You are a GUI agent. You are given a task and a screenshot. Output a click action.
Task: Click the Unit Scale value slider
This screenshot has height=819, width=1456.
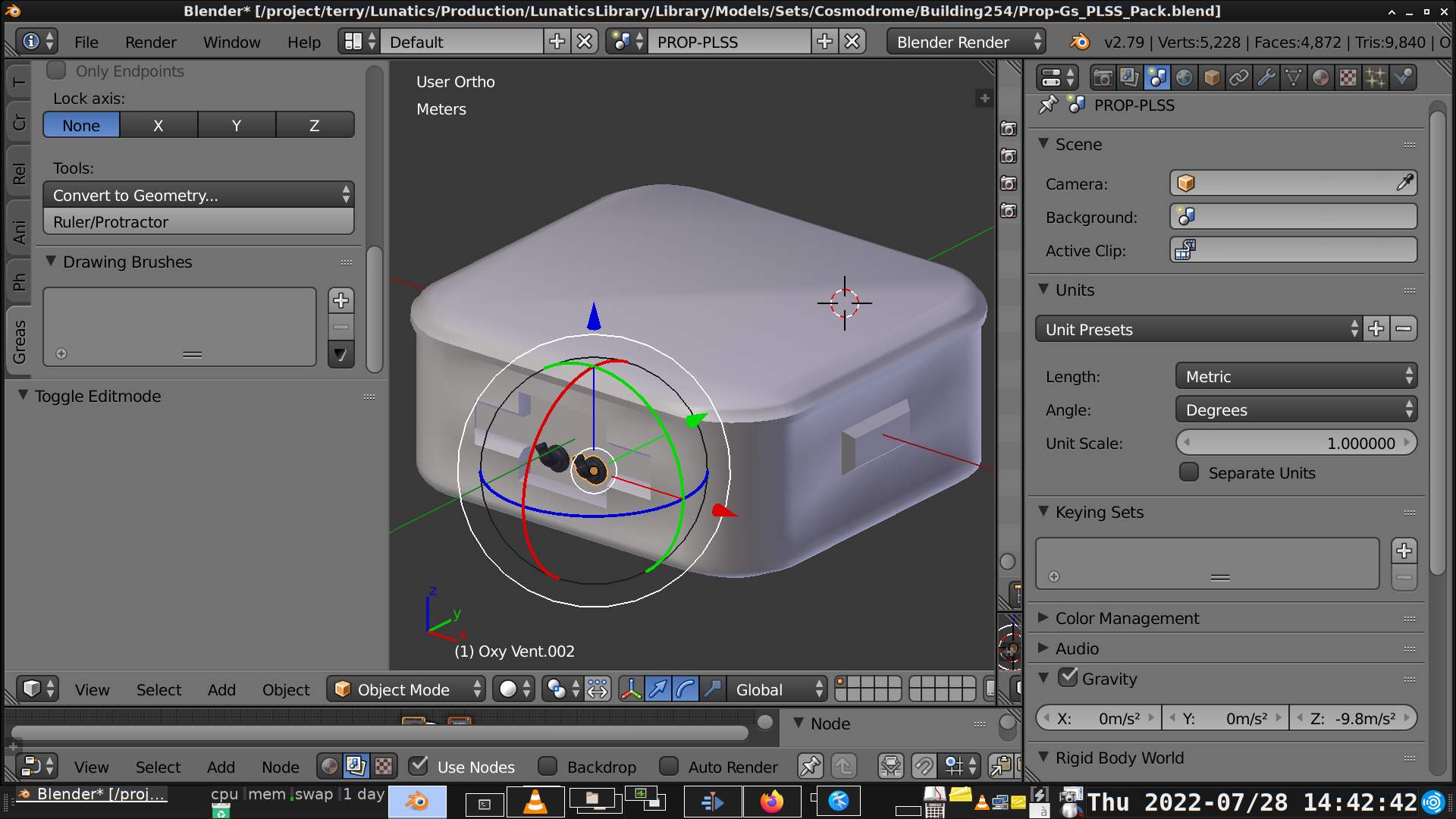pos(1295,443)
